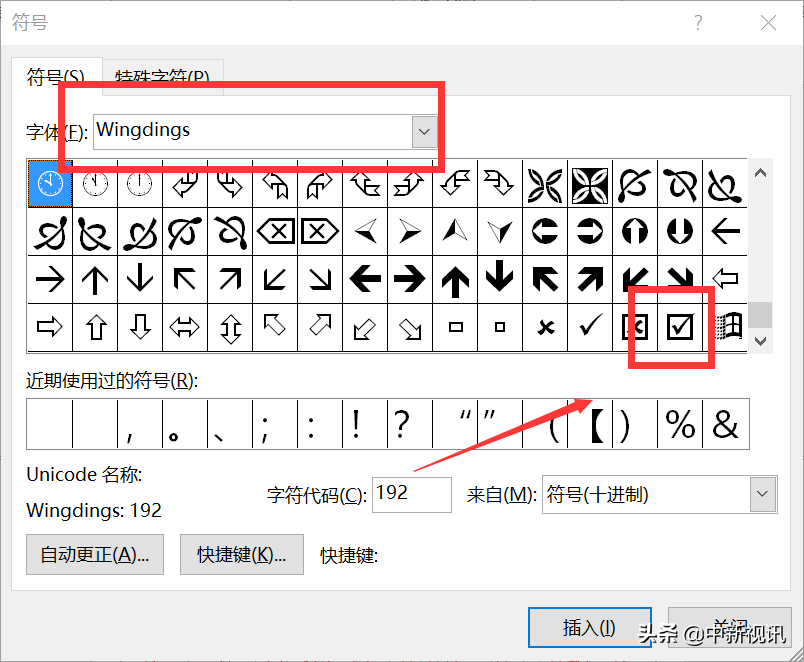
Task: Select the outlined right arrow symbol in bottom row
Action: pyautogui.click(x=50, y=327)
